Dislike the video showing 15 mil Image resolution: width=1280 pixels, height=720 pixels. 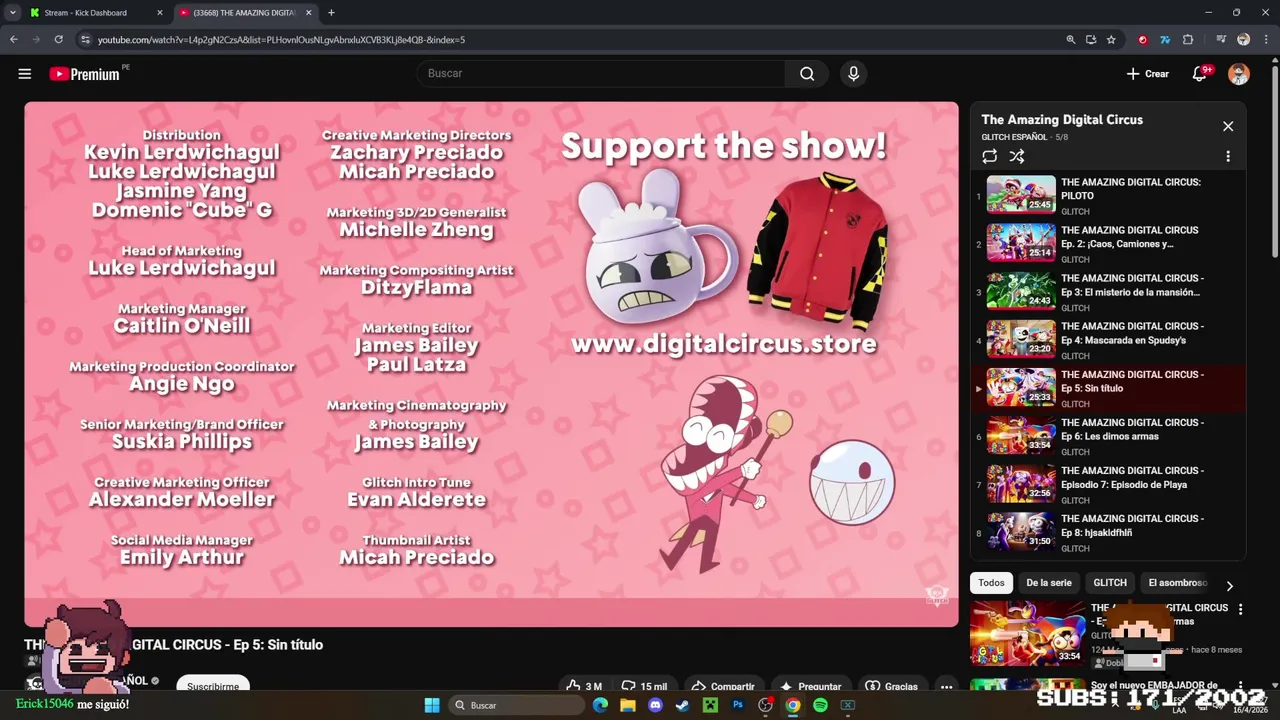645,686
